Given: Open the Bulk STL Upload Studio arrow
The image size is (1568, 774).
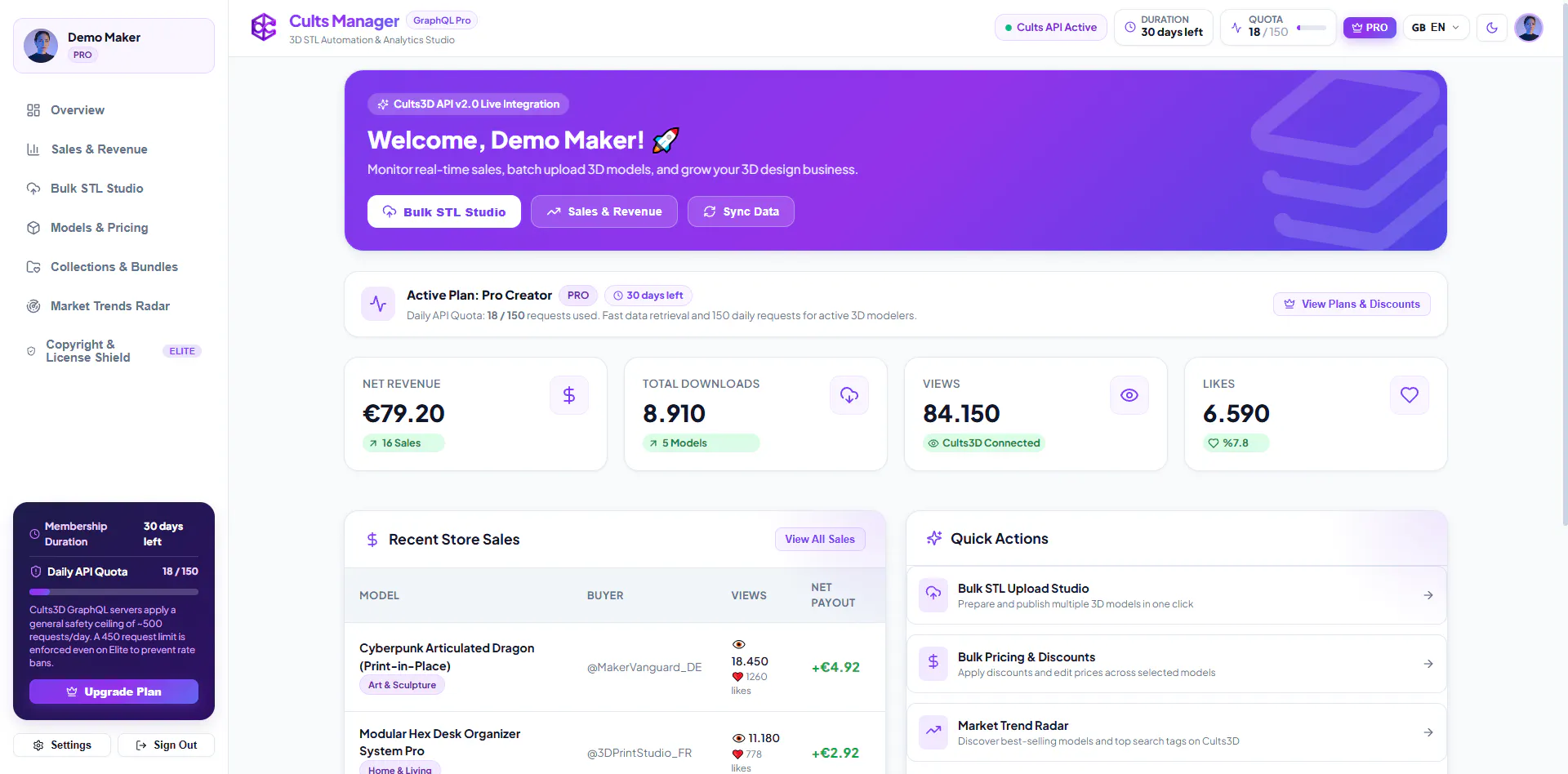Looking at the screenshot, I should tap(1428, 595).
